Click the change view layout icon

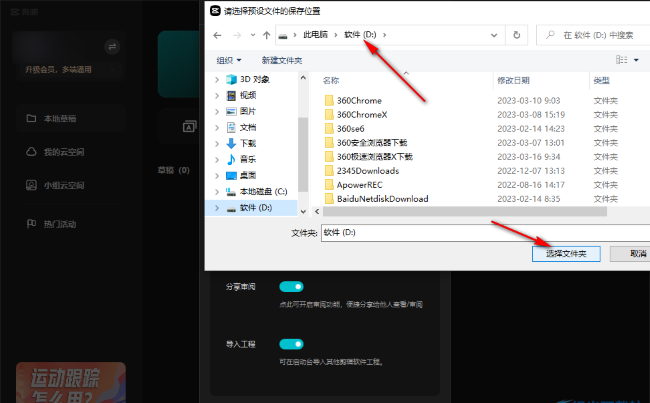click(622, 60)
